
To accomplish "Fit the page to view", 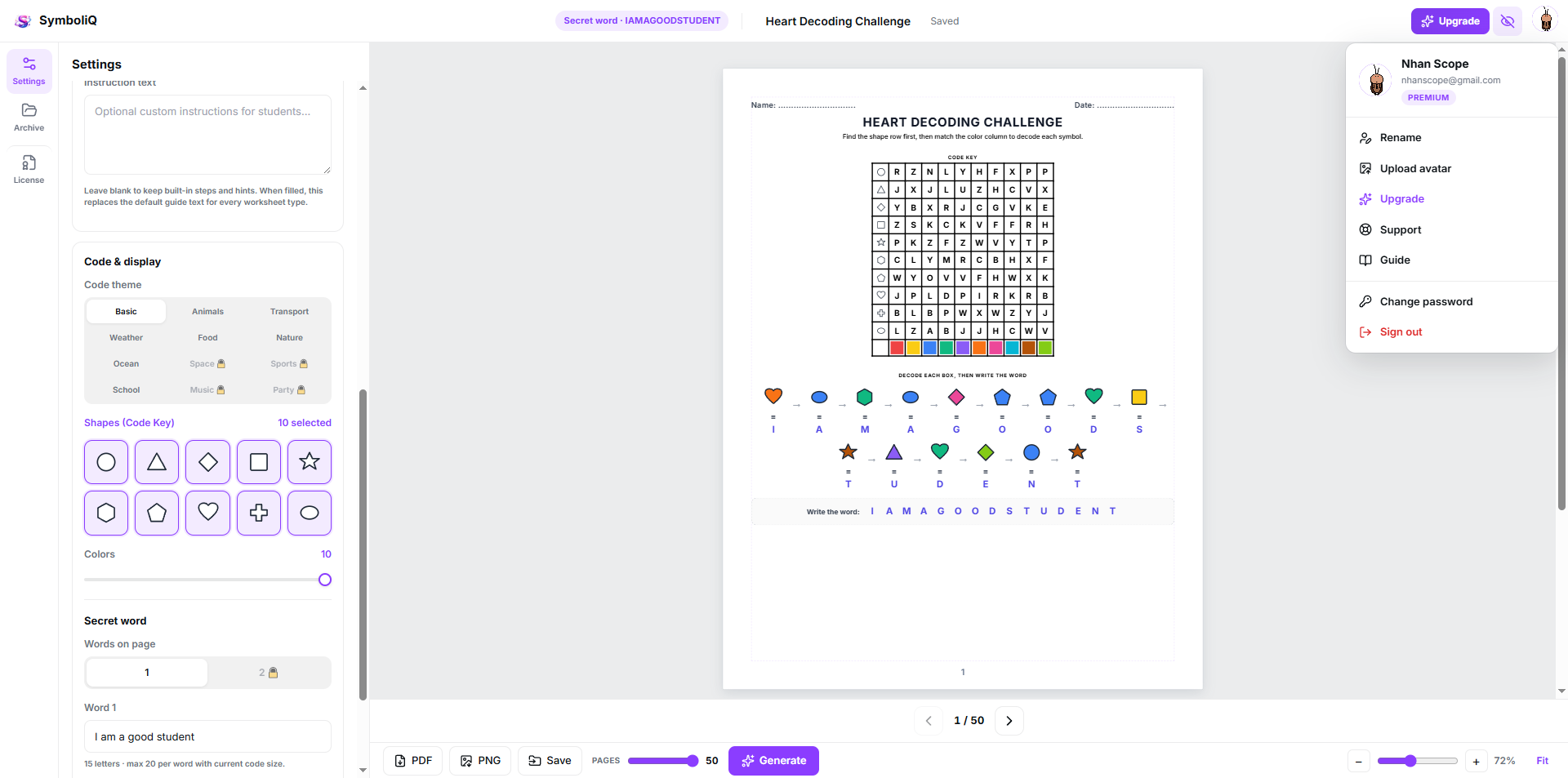I will coord(1542,761).
